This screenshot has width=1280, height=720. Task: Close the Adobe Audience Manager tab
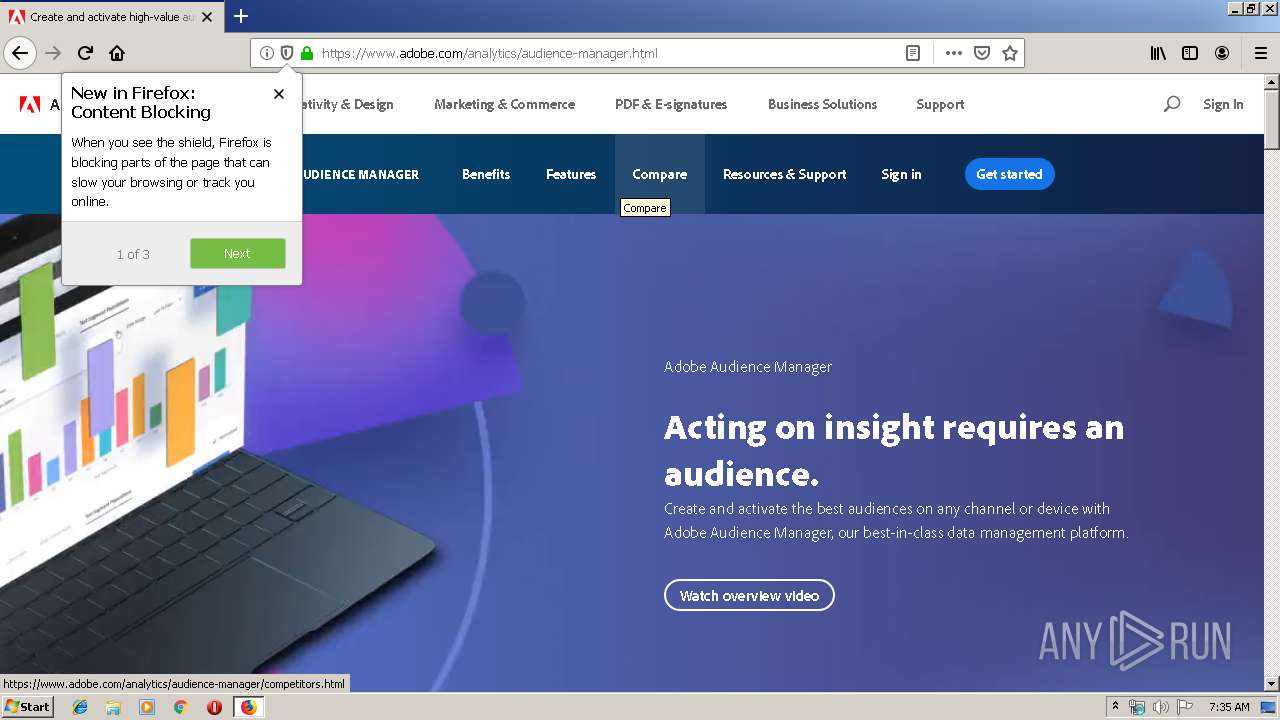(x=207, y=17)
